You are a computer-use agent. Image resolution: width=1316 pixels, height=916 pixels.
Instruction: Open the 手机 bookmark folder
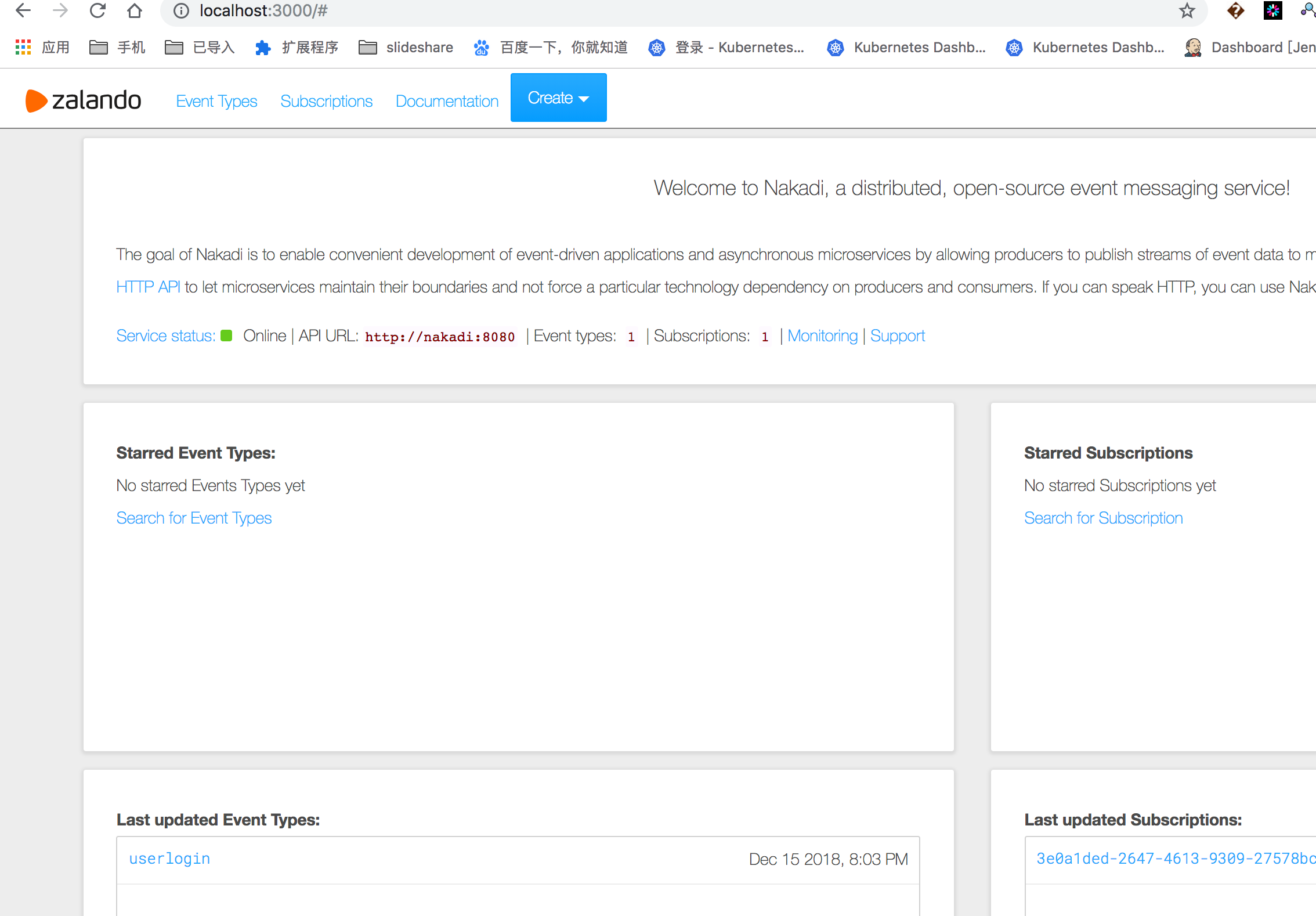[x=117, y=47]
